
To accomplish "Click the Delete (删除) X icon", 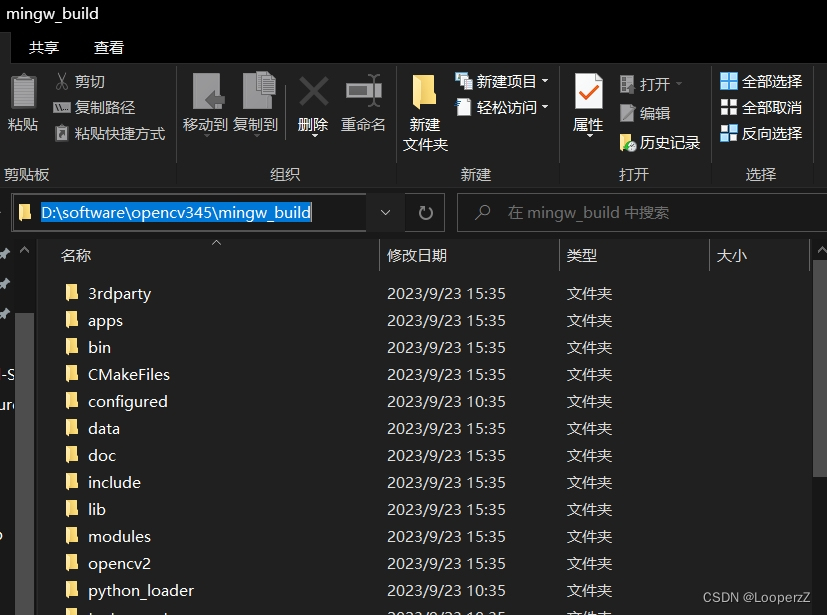I will pyautogui.click(x=313, y=92).
